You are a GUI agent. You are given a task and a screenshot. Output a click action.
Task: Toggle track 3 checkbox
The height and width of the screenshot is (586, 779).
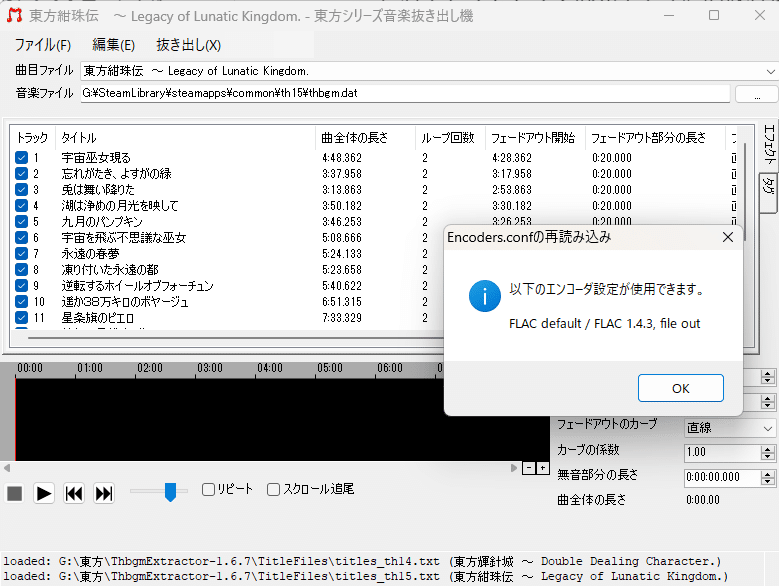click(21, 190)
